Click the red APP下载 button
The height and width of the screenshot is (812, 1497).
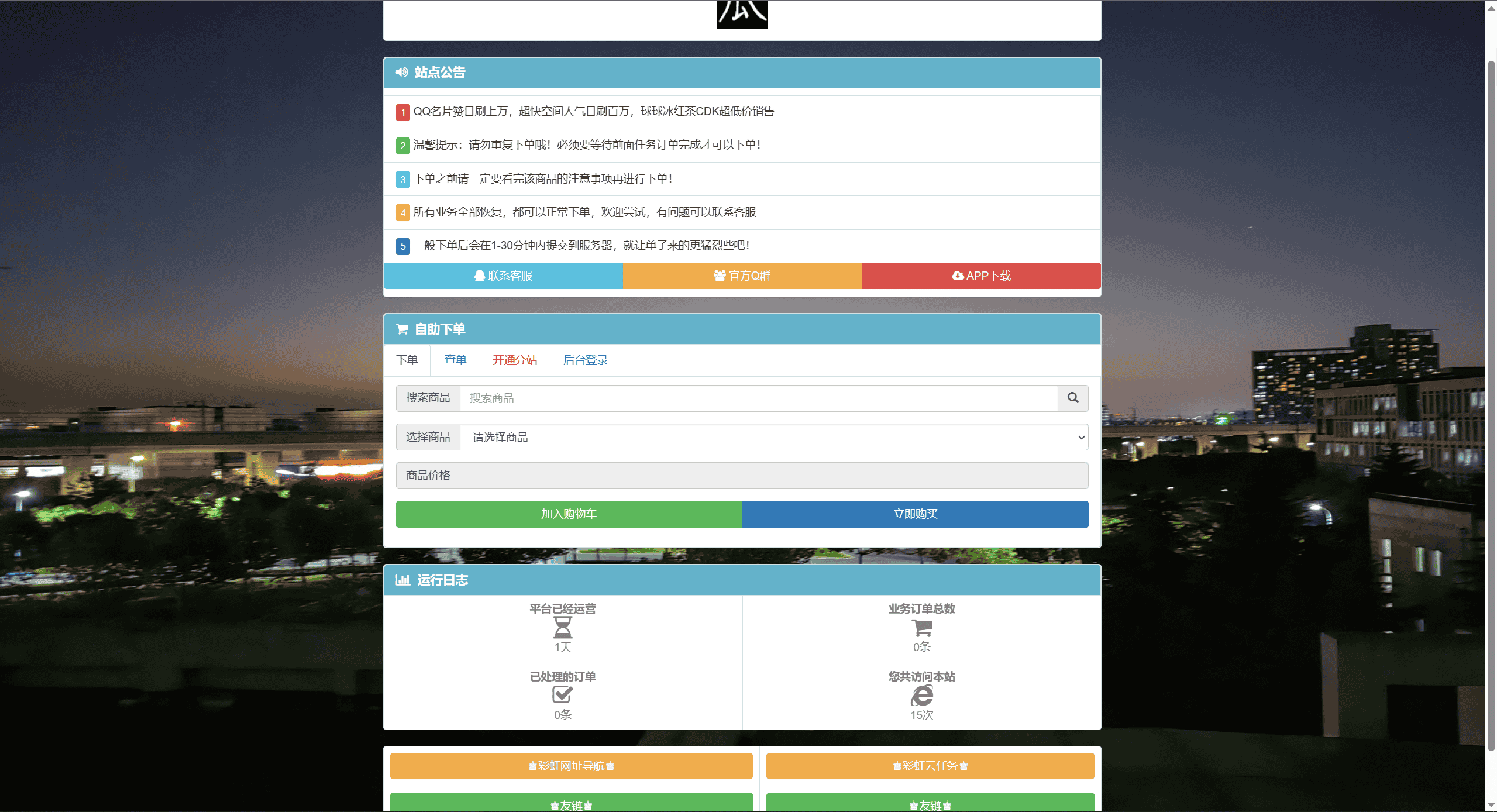tap(980, 276)
